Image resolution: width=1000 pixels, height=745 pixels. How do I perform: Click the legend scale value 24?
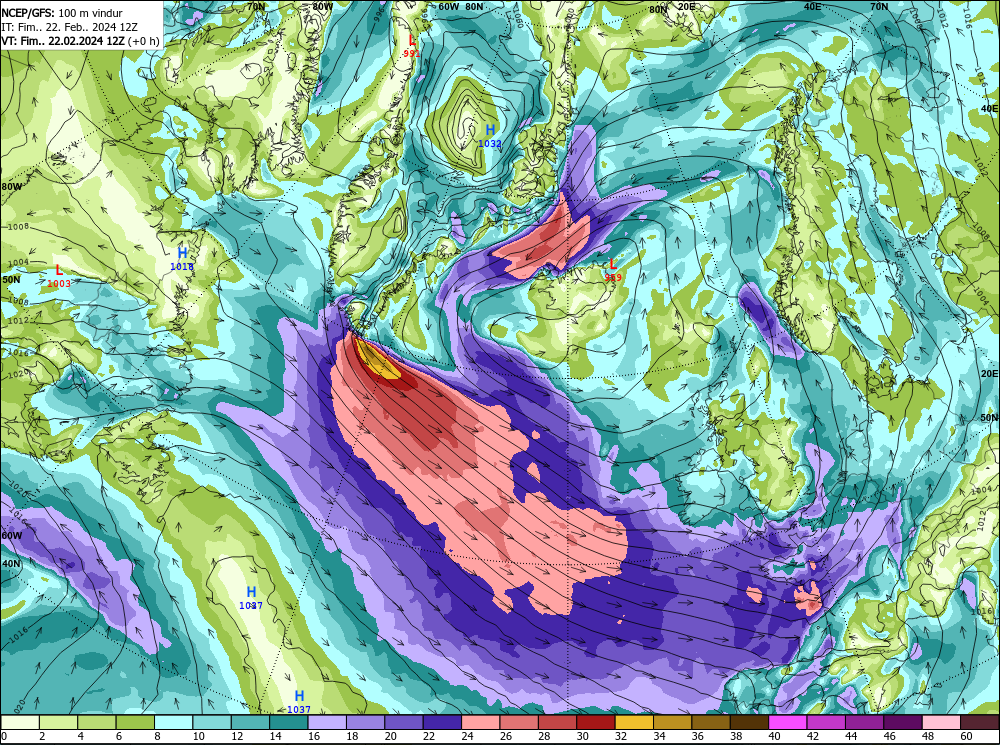(x=467, y=737)
